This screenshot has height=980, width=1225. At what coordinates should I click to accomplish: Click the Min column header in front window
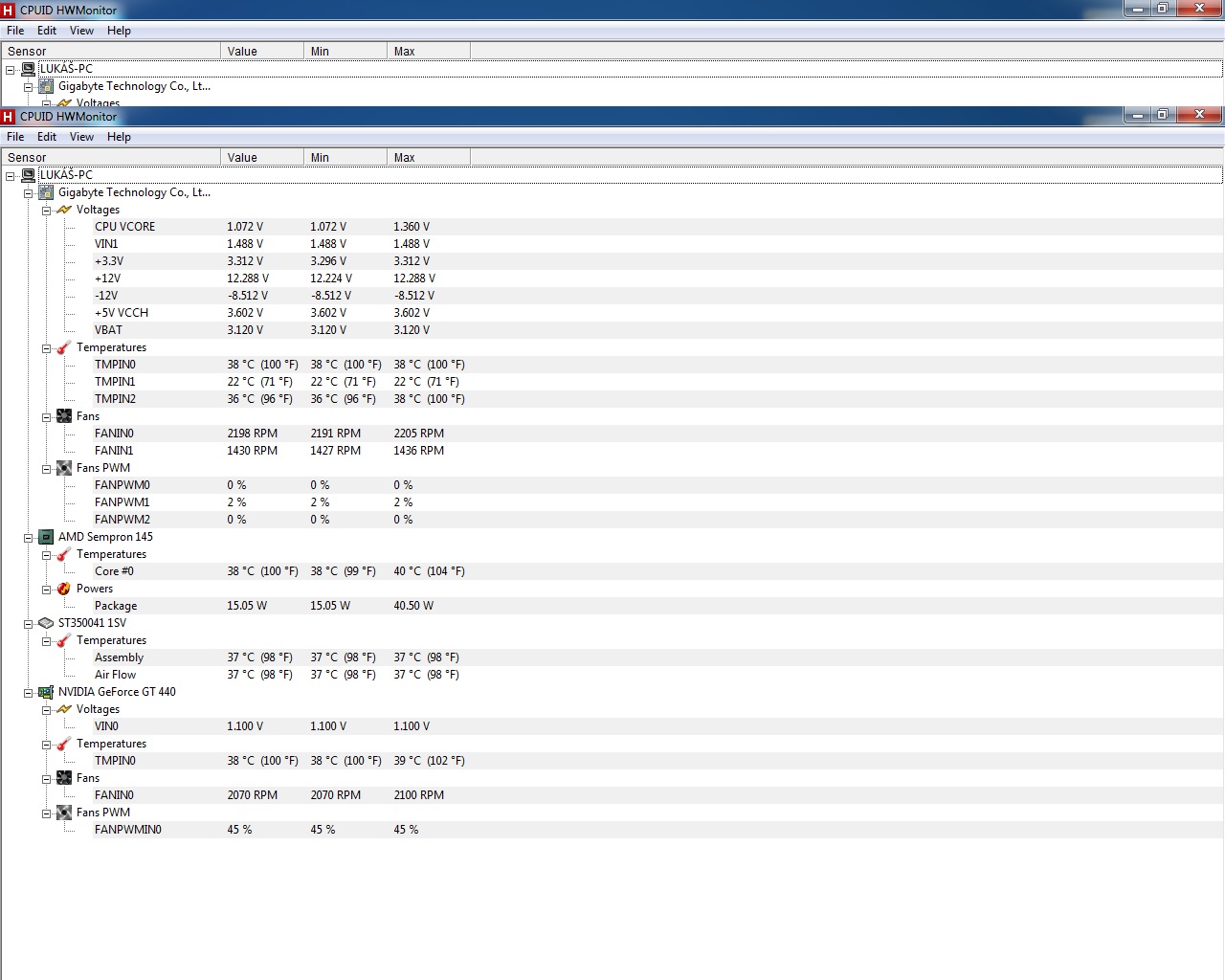click(x=345, y=157)
